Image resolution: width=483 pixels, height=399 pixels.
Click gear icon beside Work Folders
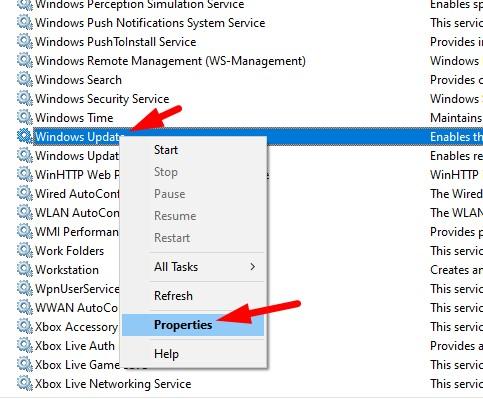24,251
